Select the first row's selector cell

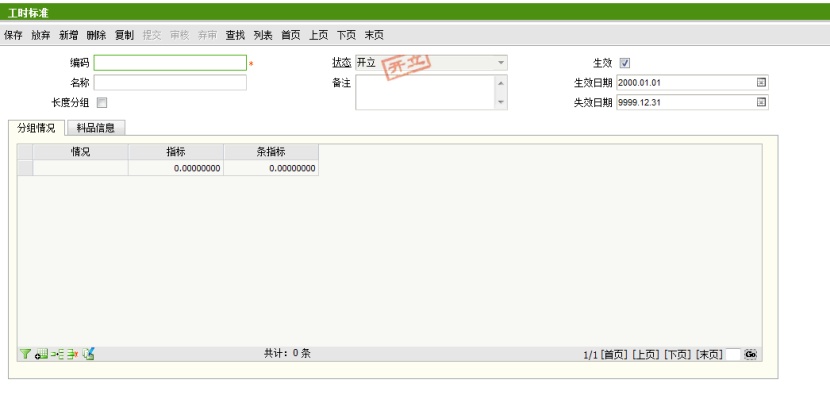point(25,168)
